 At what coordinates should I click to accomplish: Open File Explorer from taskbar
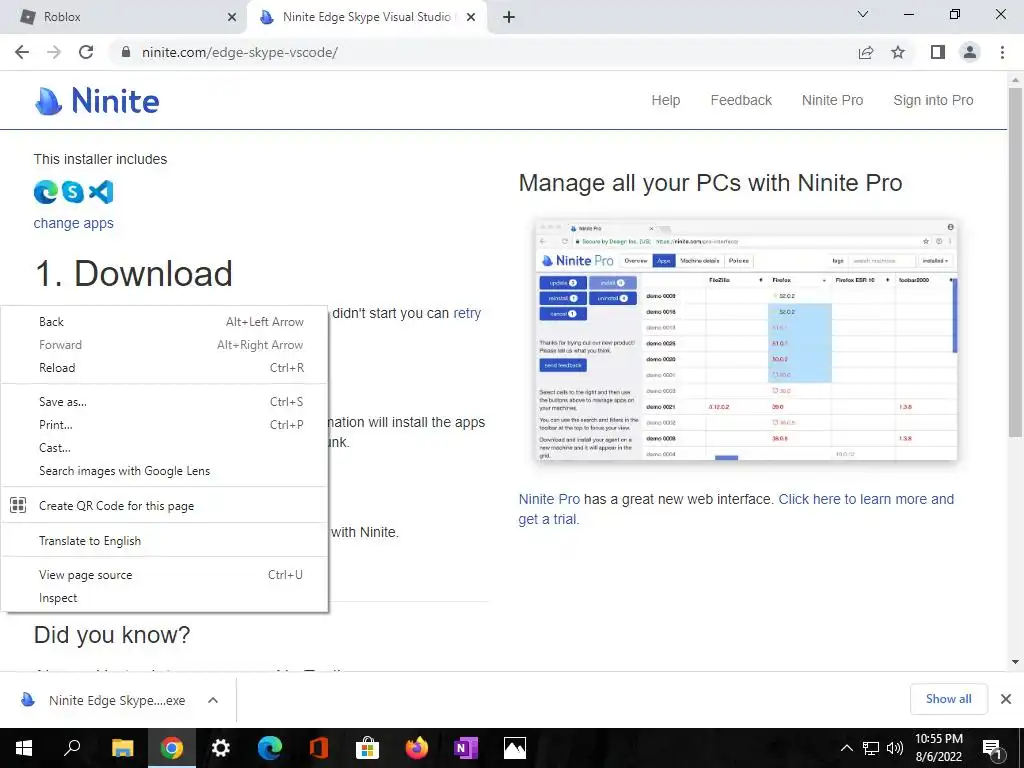coord(122,748)
